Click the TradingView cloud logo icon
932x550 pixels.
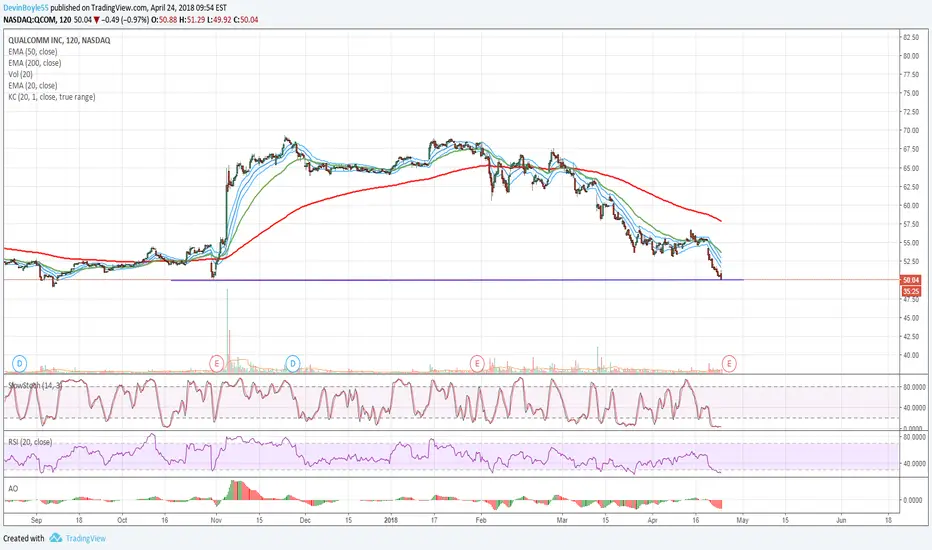[55, 538]
